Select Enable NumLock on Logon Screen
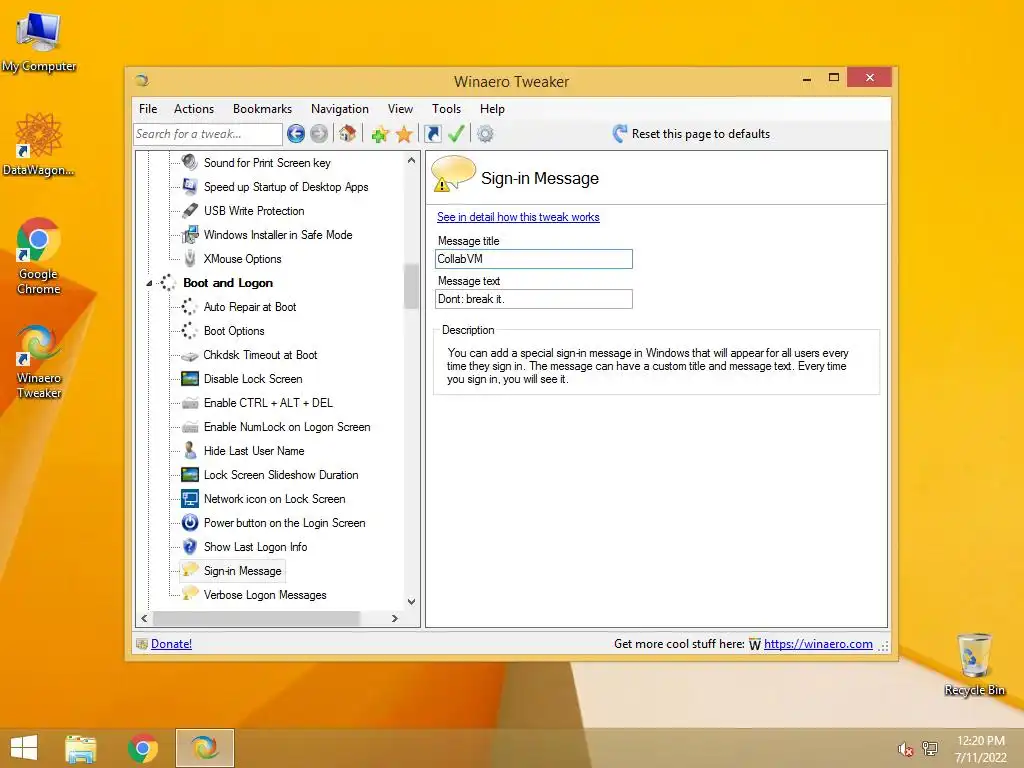The width and height of the screenshot is (1024, 768). (287, 427)
